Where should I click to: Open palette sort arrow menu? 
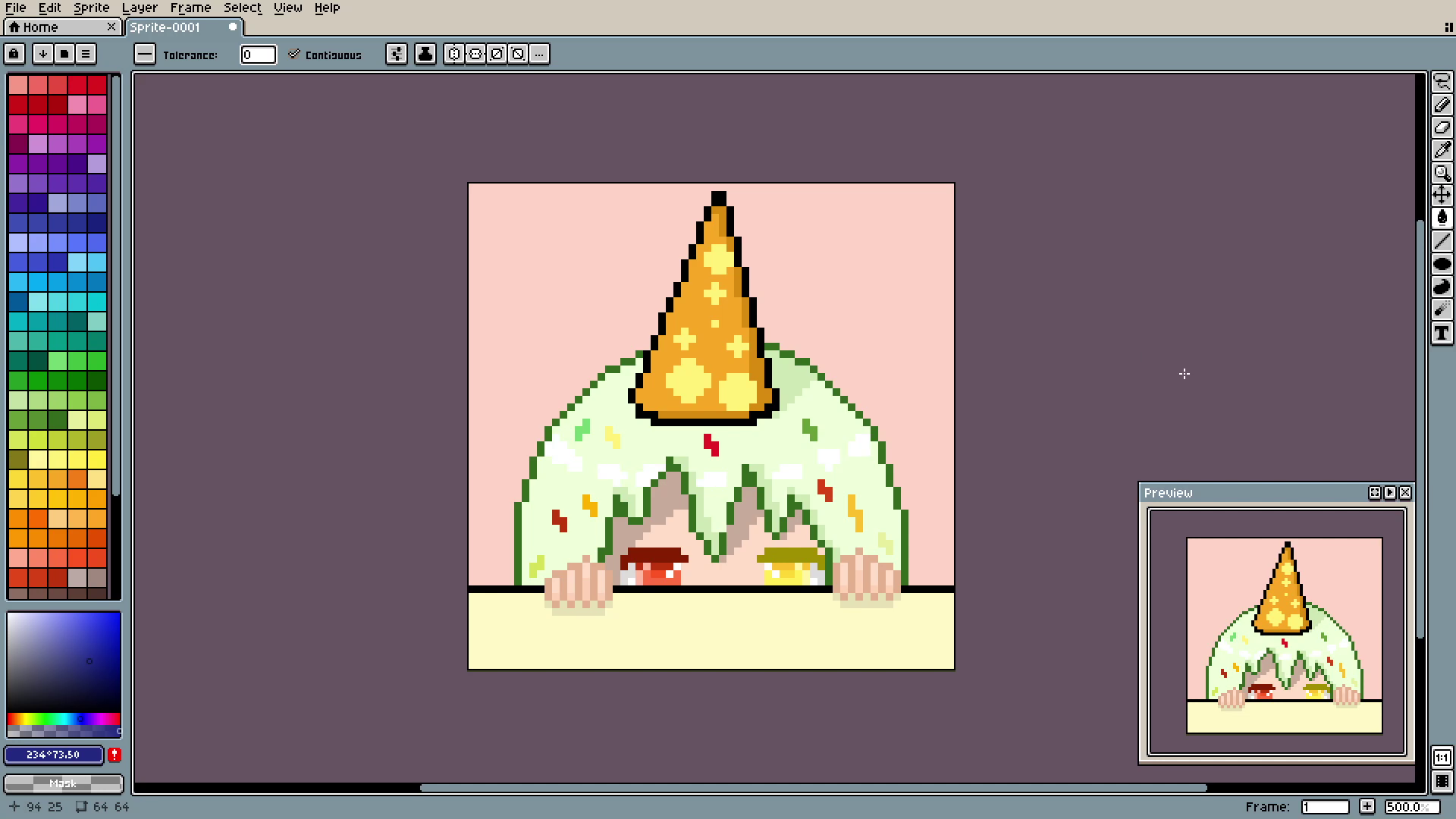tap(43, 54)
